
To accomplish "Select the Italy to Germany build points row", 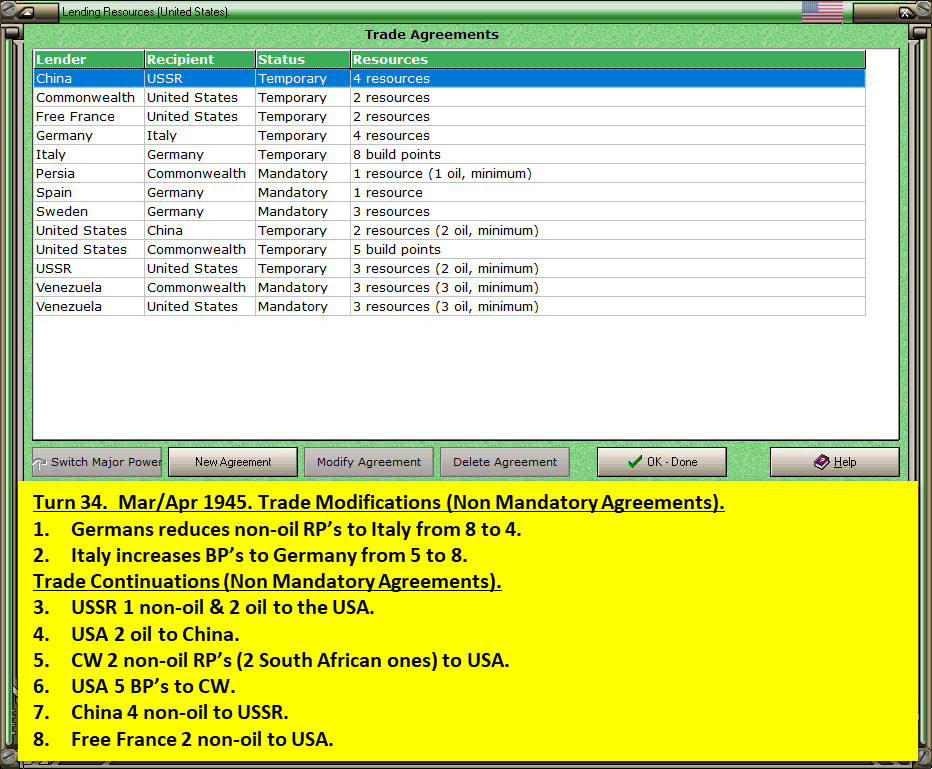I will point(449,155).
